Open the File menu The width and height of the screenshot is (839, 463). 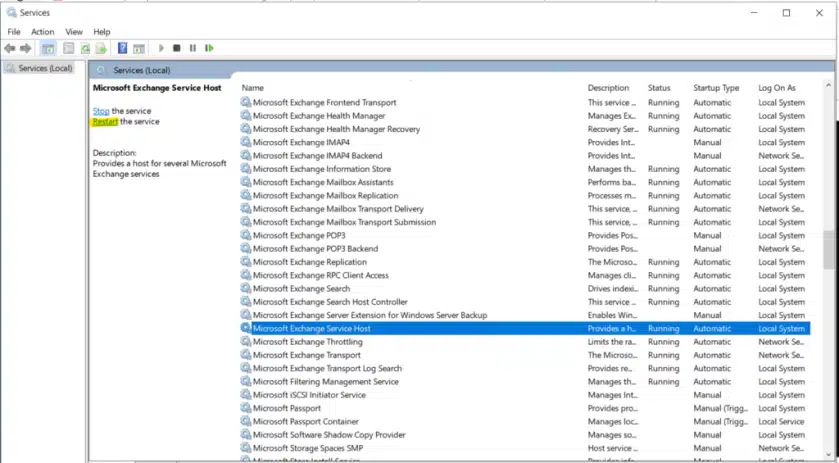point(14,32)
